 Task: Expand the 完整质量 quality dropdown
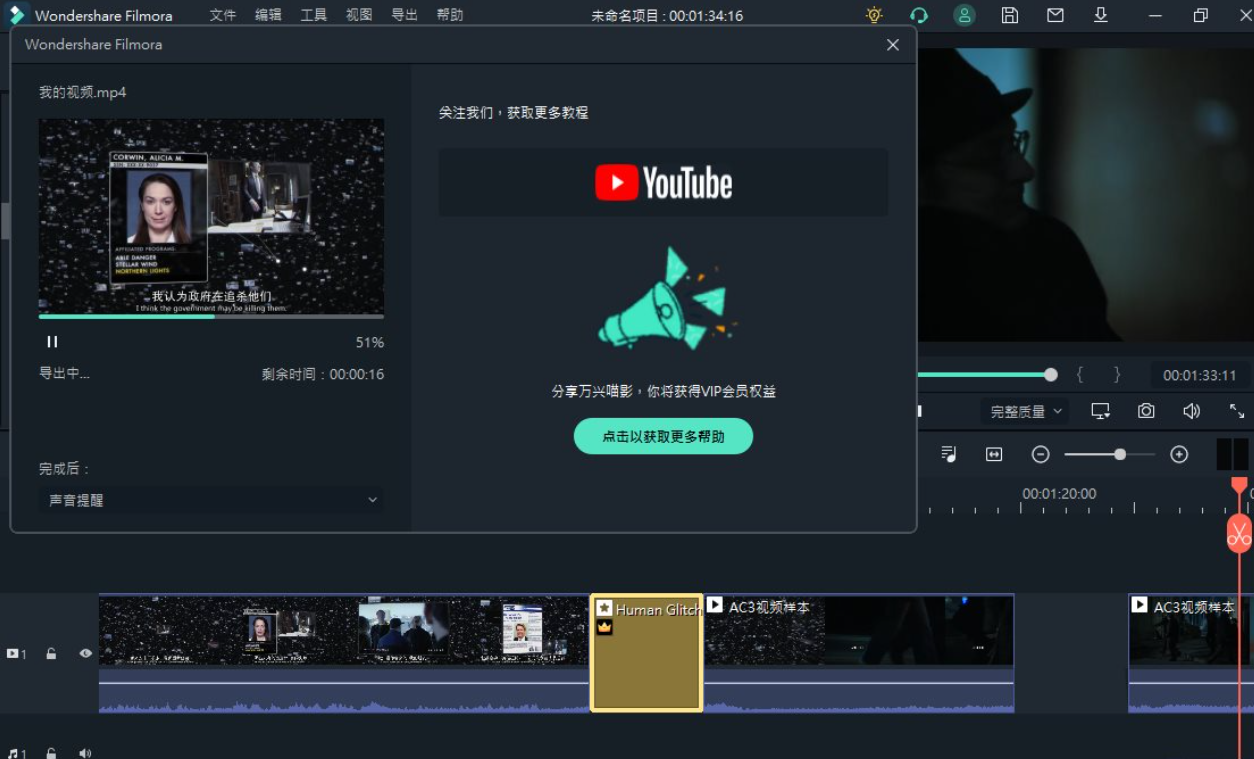tap(1026, 411)
